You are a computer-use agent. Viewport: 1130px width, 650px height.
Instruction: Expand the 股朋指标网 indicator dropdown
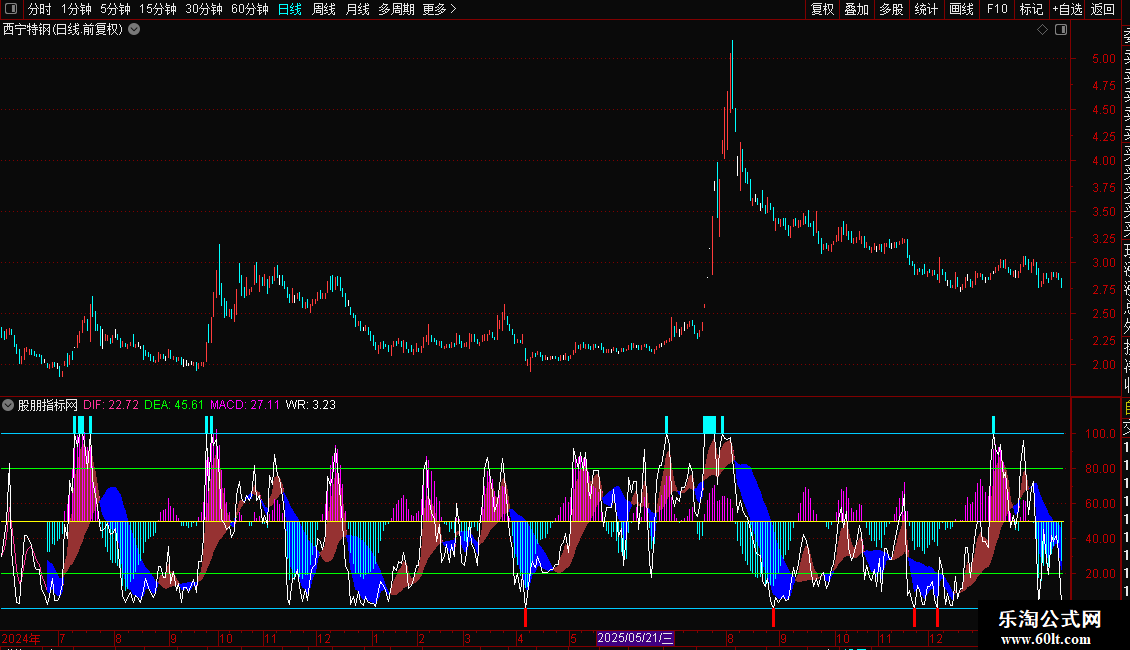click(x=8, y=405)
